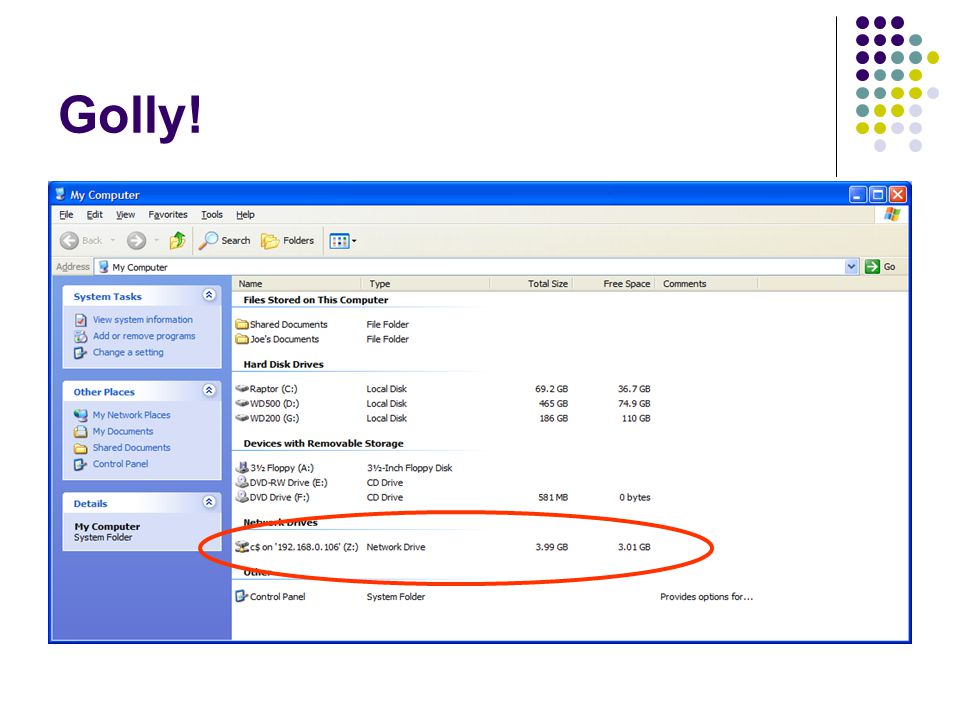The image size is (960, 720).
Task: Select the c$ on '192.168.0.106' (Z:) icon
Action: 242,547
